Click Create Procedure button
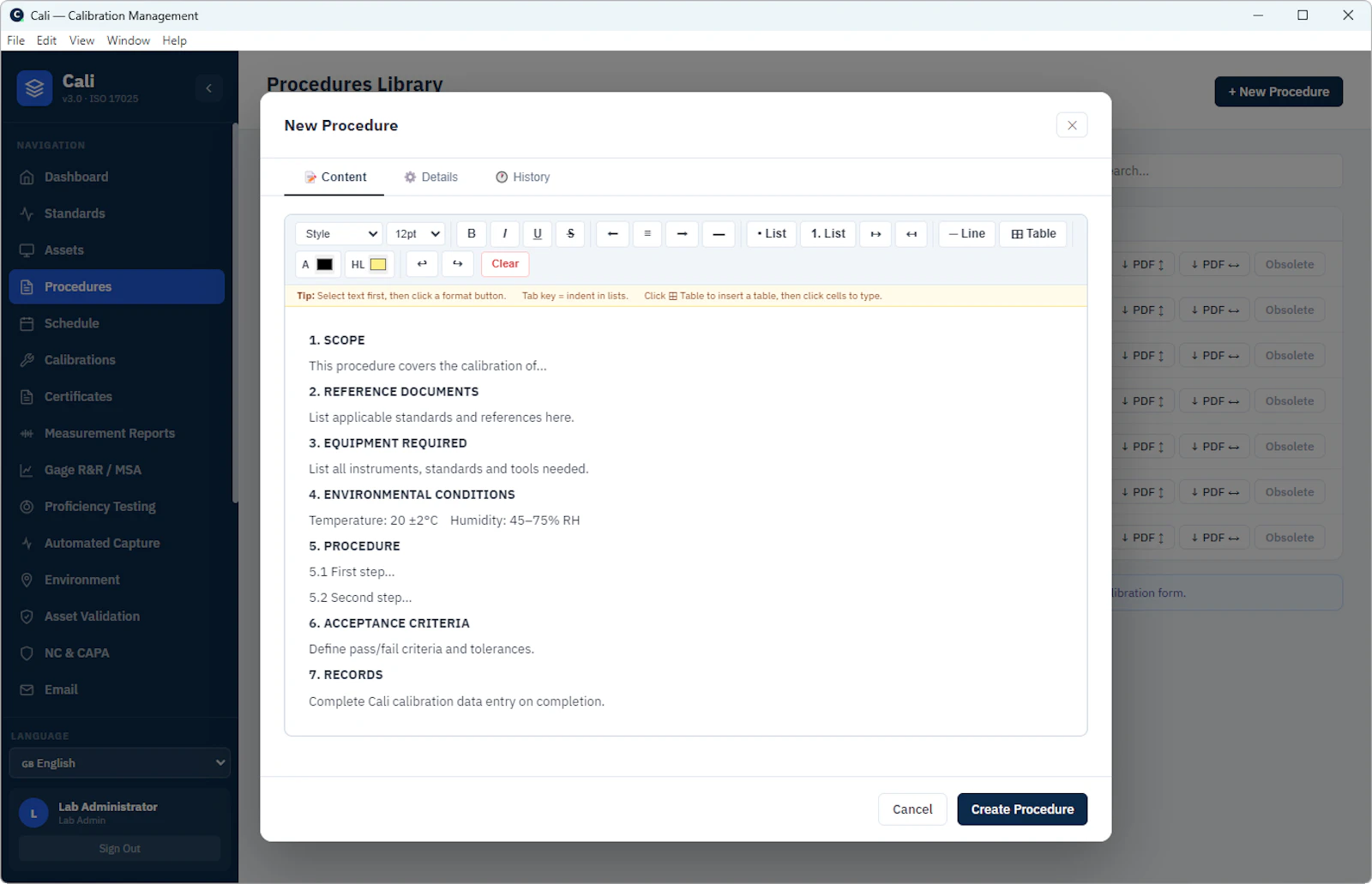1372x884 pixels. pos(1022,809)
